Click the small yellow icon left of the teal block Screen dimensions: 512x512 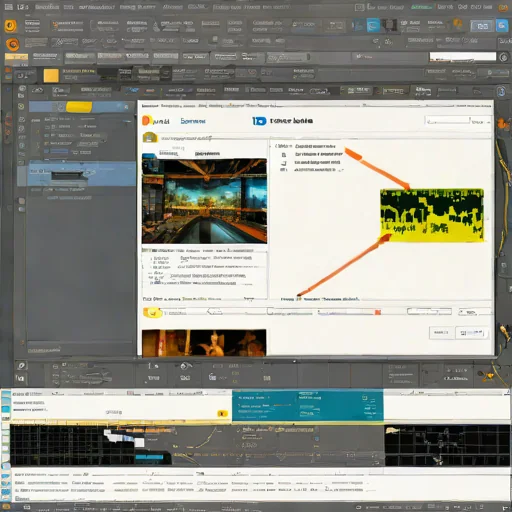point(222,414)
